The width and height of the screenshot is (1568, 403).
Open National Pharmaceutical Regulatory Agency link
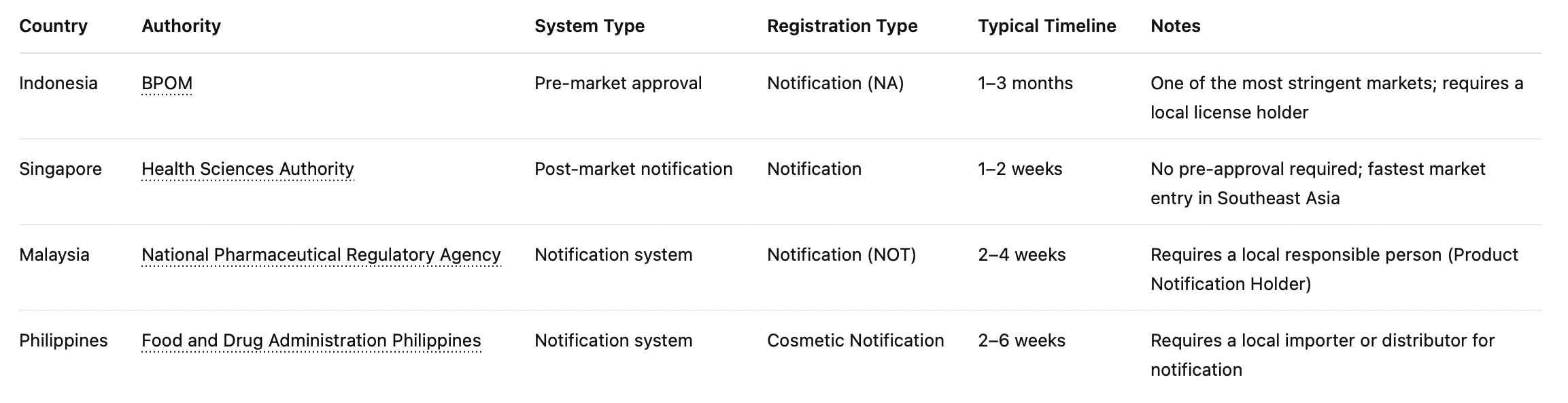(321, 255)
